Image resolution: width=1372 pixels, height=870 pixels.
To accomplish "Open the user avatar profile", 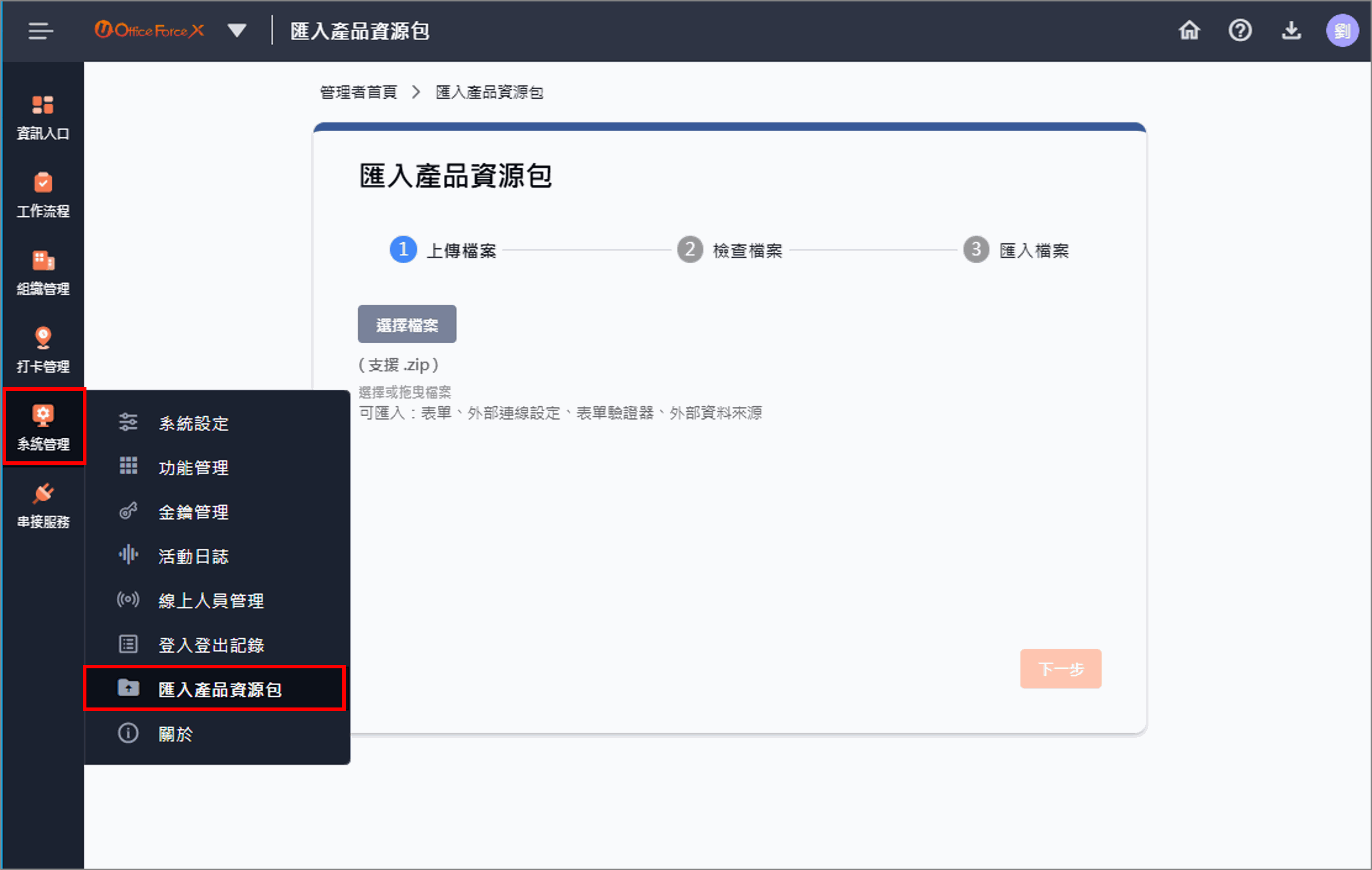I will pos(1342,31).
